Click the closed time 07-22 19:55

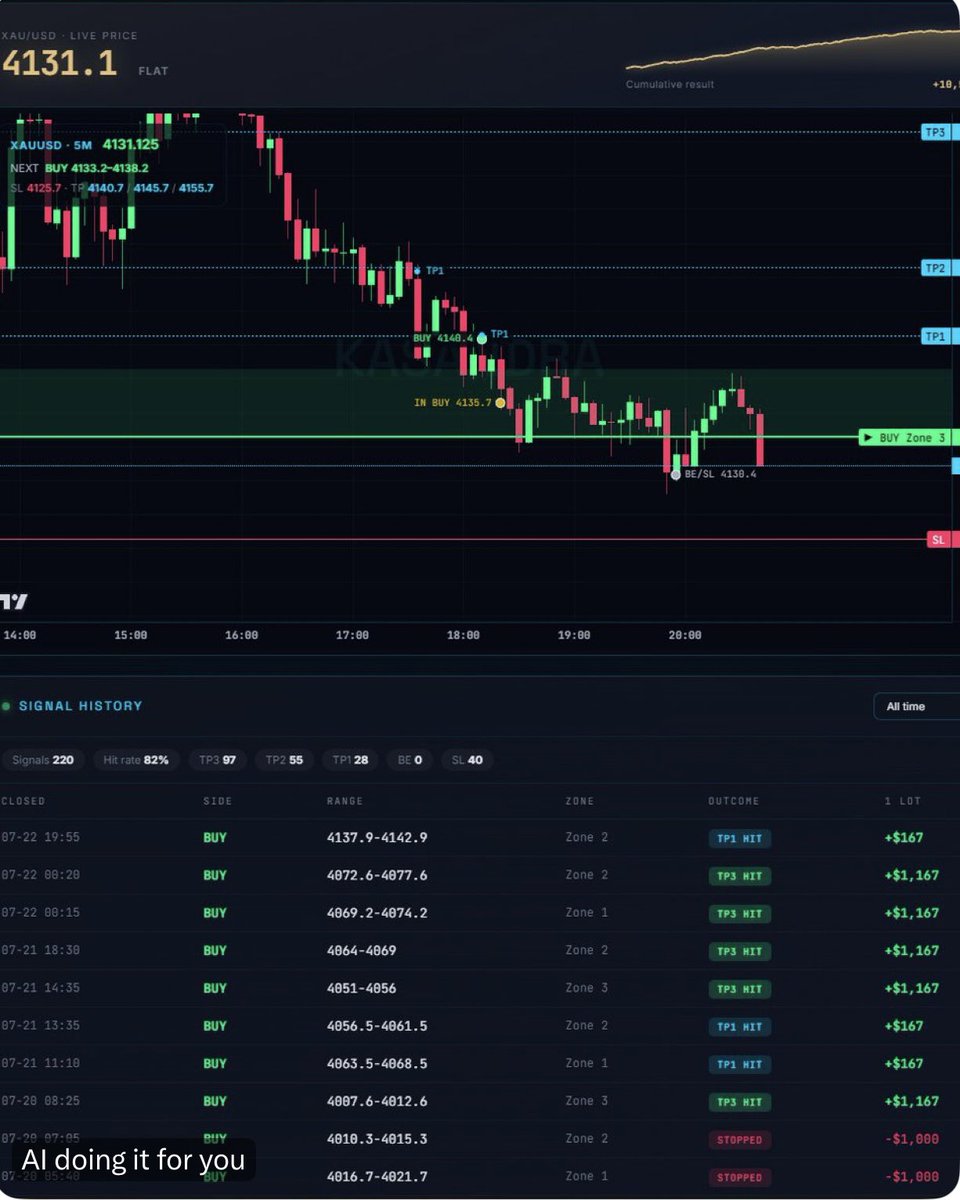pyautogui.click(x=40, y=838)
